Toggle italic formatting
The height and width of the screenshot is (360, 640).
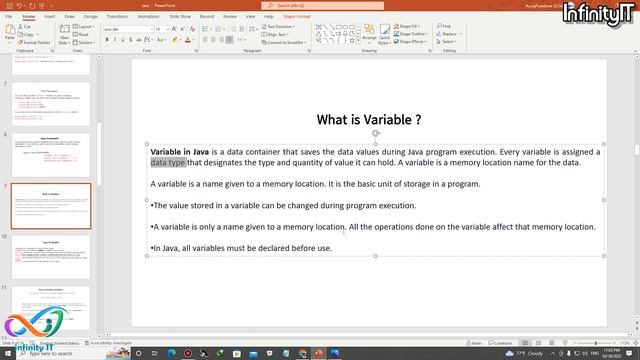point(115,40)
